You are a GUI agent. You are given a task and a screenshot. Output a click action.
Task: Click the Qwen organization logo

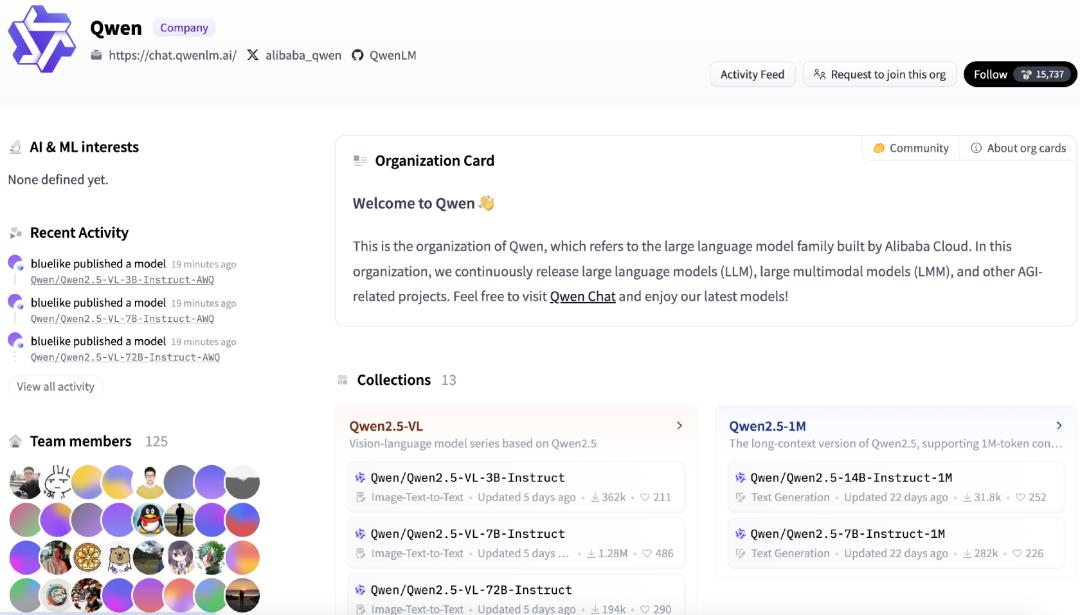tap(41, 39)
